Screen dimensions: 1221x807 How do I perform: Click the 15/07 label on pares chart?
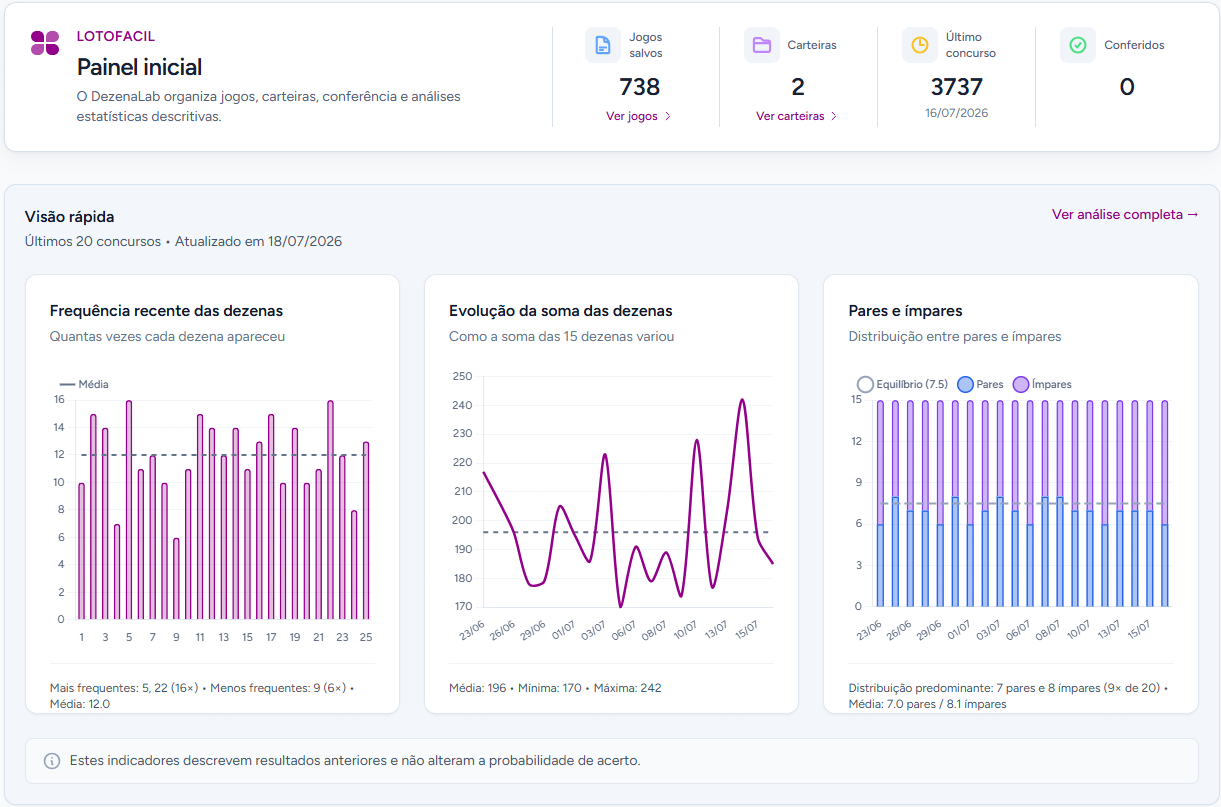(x=1138, y=632)
